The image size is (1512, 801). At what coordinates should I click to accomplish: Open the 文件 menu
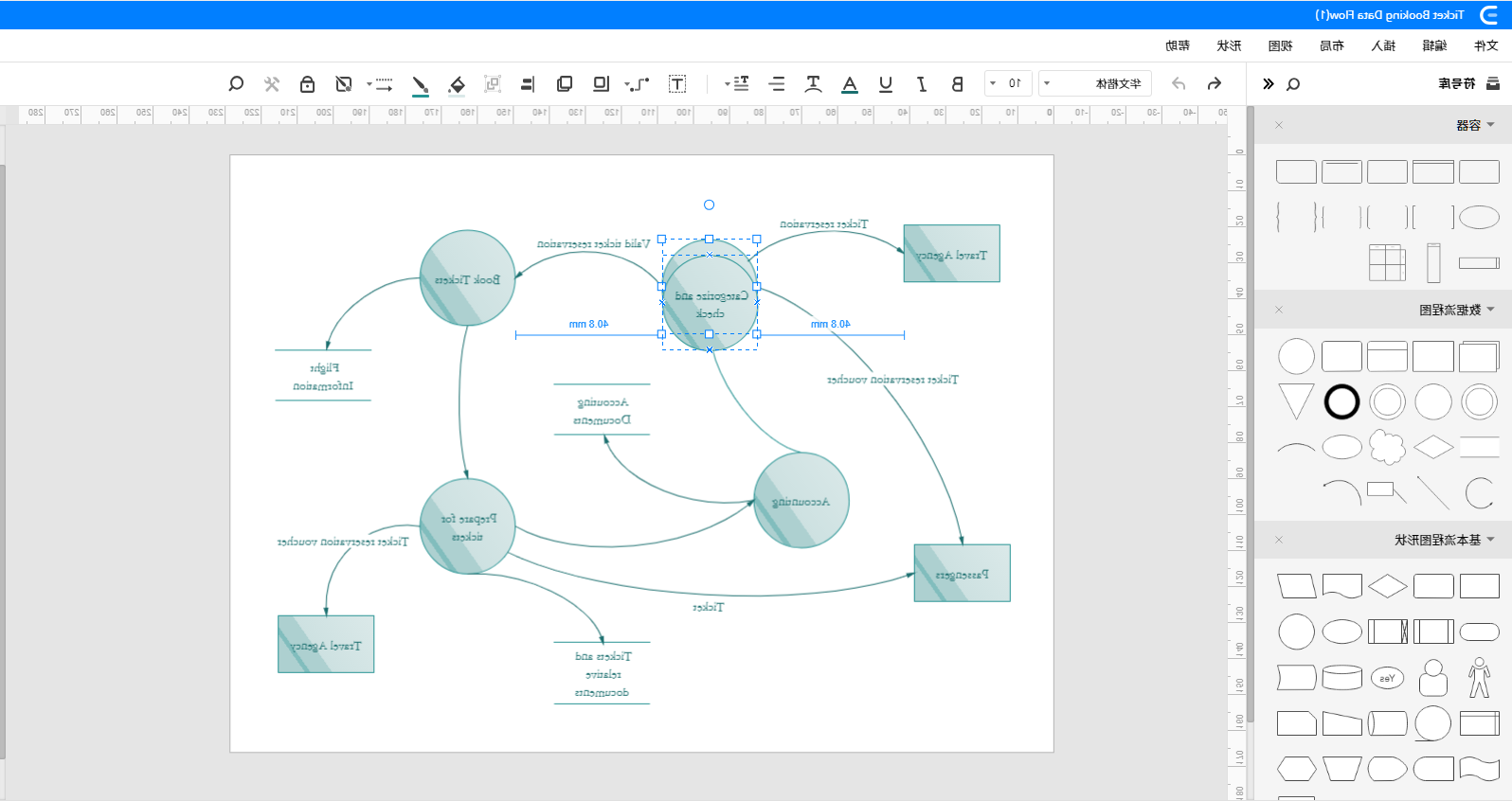click(x=1486, y=45)
